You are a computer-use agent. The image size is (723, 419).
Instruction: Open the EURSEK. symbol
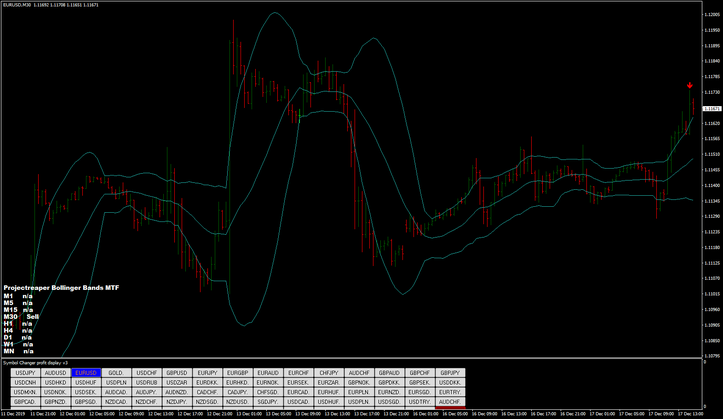(298, 383)
